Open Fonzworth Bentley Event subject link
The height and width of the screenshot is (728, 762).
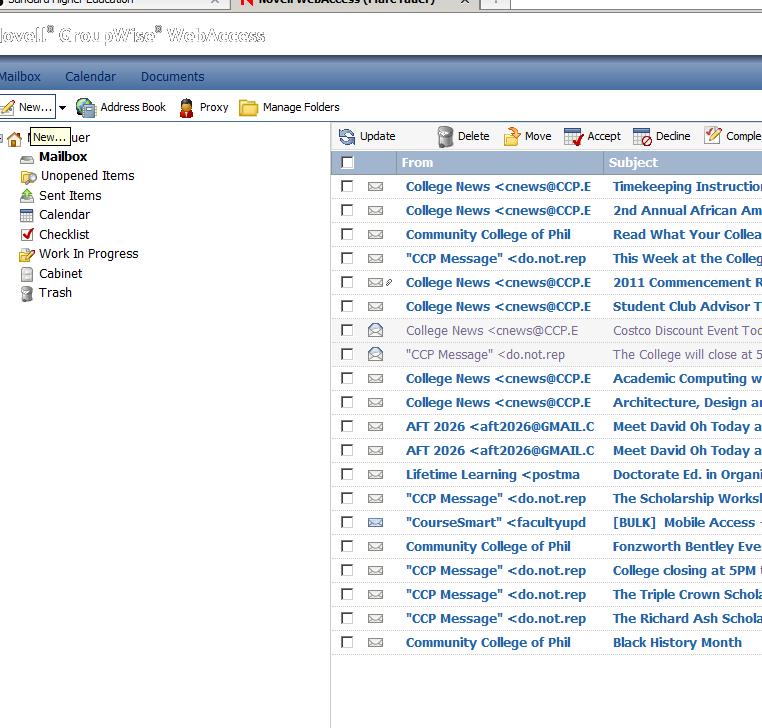tap(687, 546)
